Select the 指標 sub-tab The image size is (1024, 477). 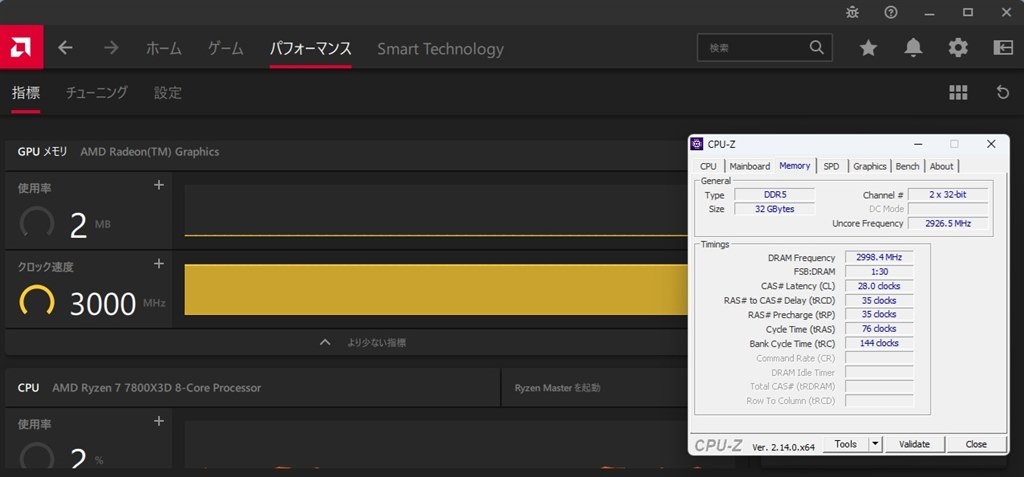click(26, 93)
